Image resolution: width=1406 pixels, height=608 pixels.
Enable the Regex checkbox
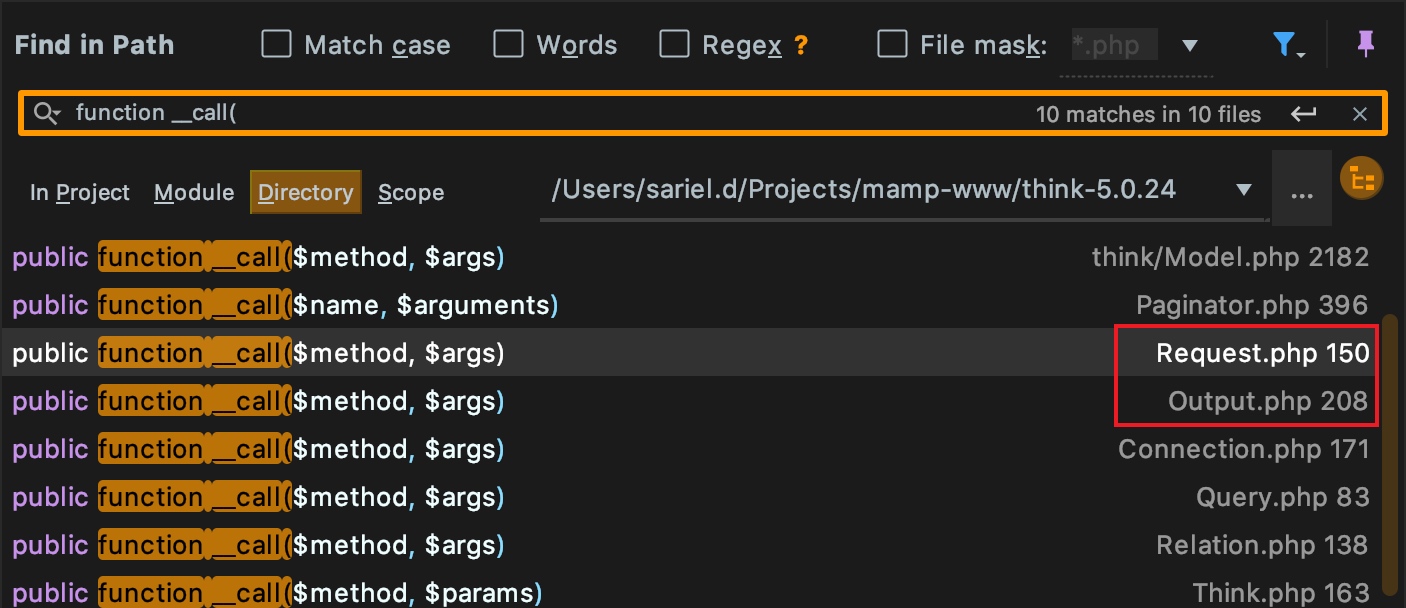[x=674, y=44]
